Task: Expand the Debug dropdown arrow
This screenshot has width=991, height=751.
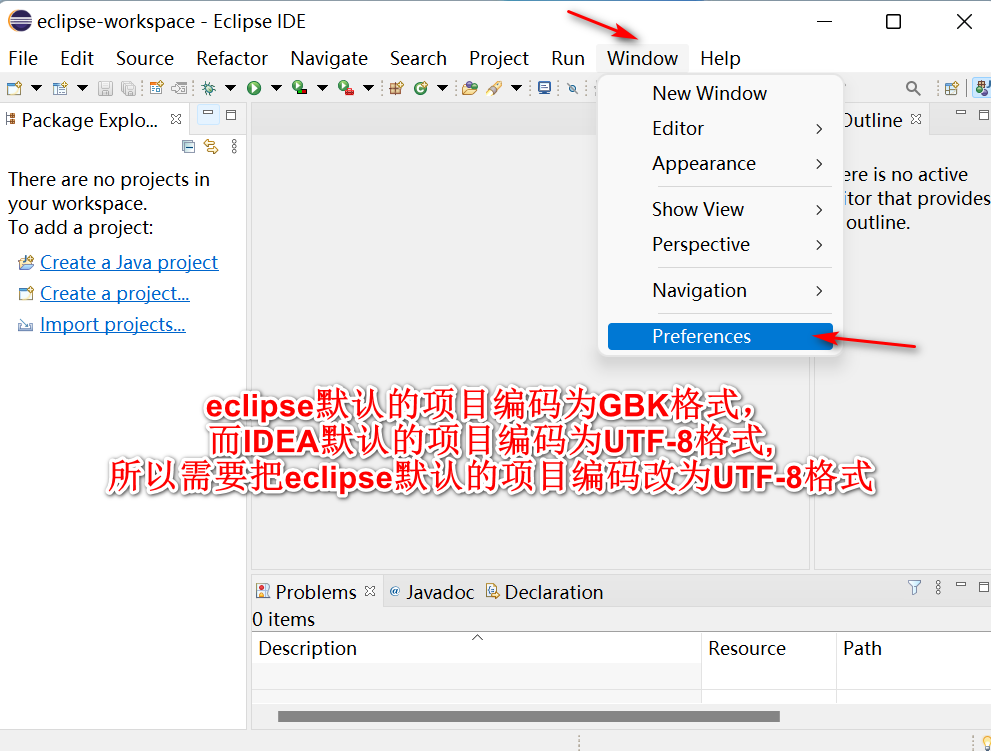Action: [230, 88]
